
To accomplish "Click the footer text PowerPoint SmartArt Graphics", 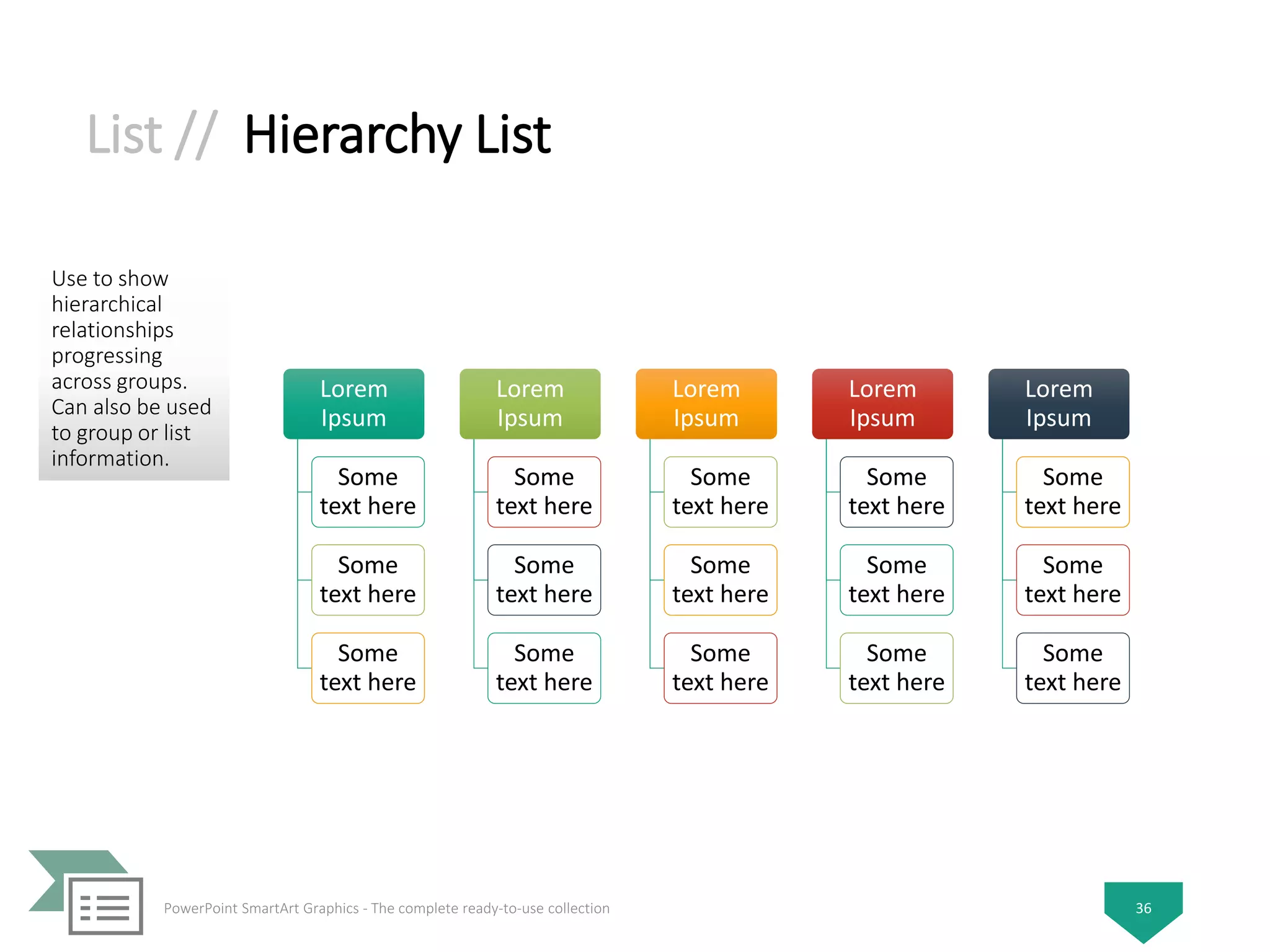I will [386, 908].
